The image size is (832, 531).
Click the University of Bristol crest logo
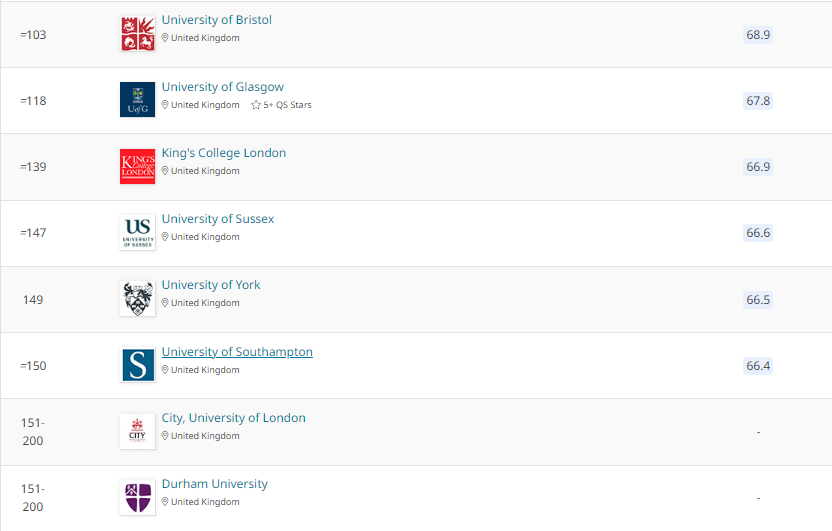tap(137, 34)
